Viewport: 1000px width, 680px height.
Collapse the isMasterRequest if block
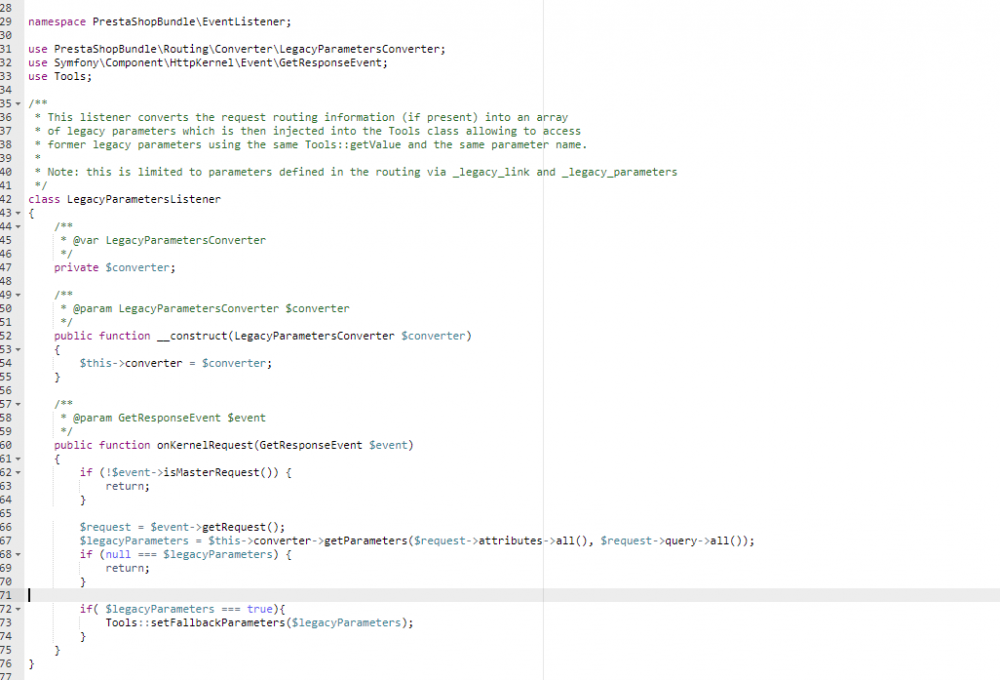(20, 472)
